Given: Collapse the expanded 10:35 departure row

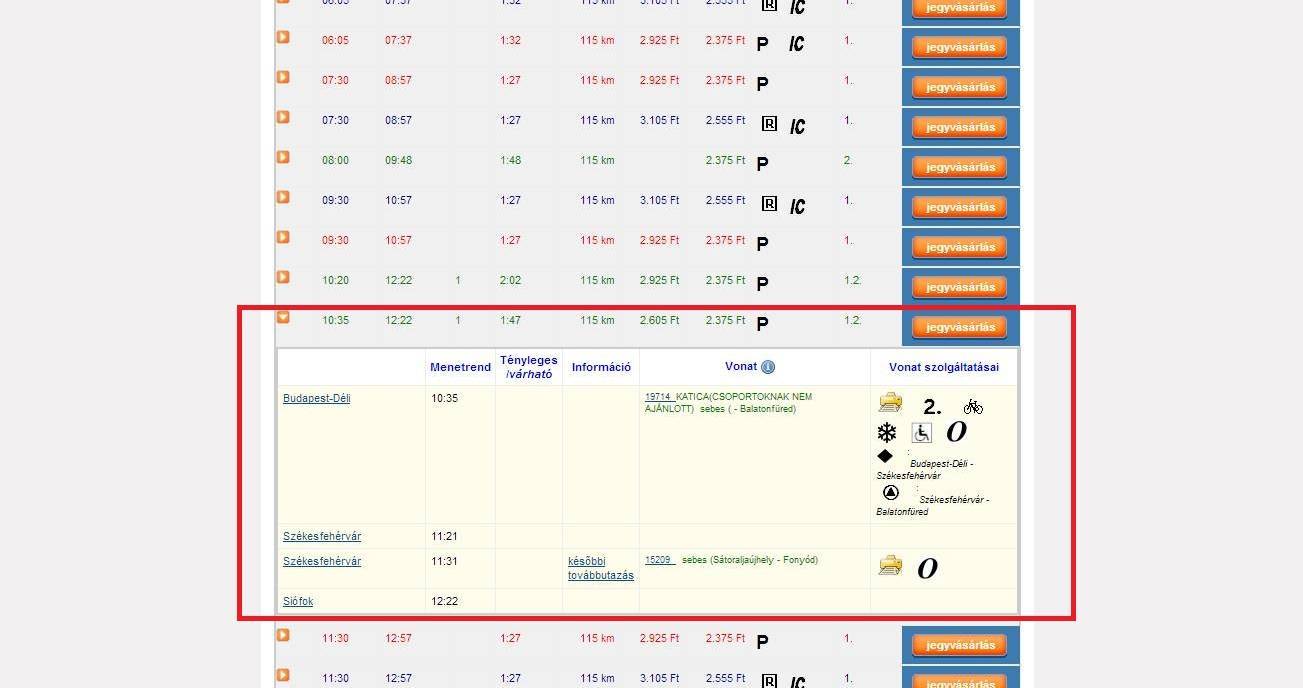Looking at the screenshot, I should pos(283,317).
